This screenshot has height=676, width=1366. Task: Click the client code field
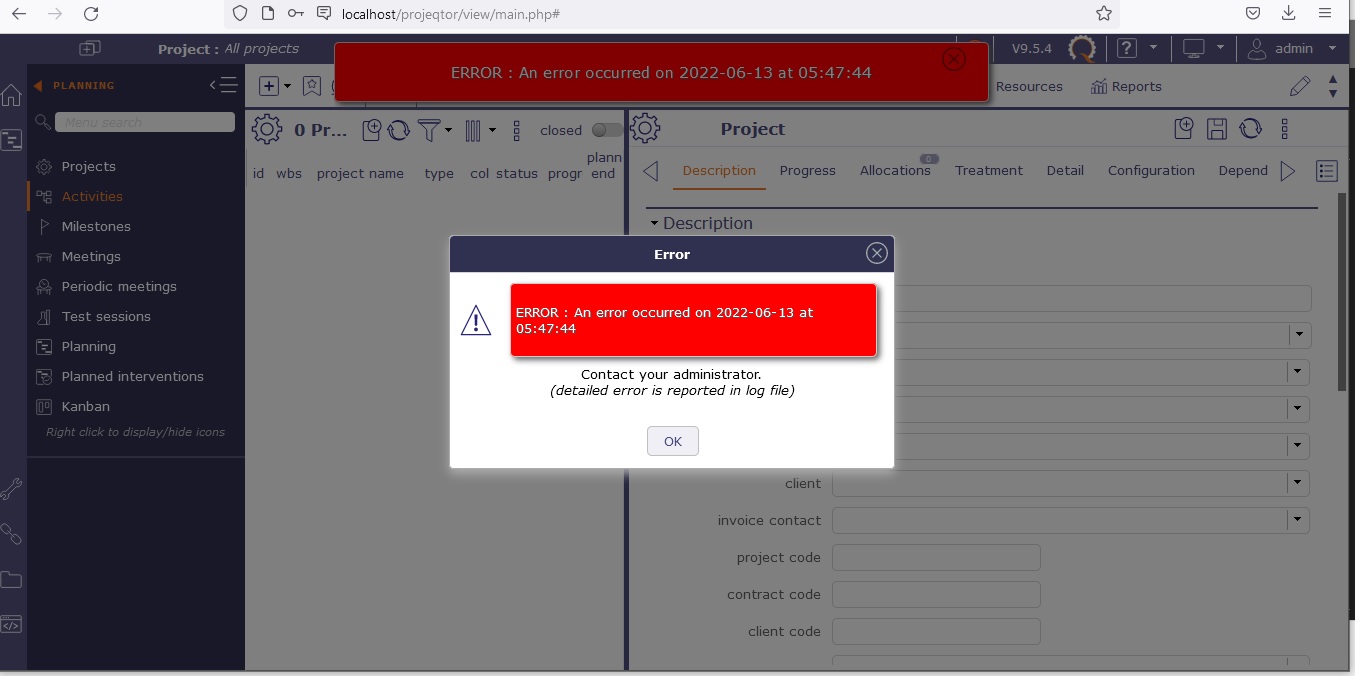point(936,631)
